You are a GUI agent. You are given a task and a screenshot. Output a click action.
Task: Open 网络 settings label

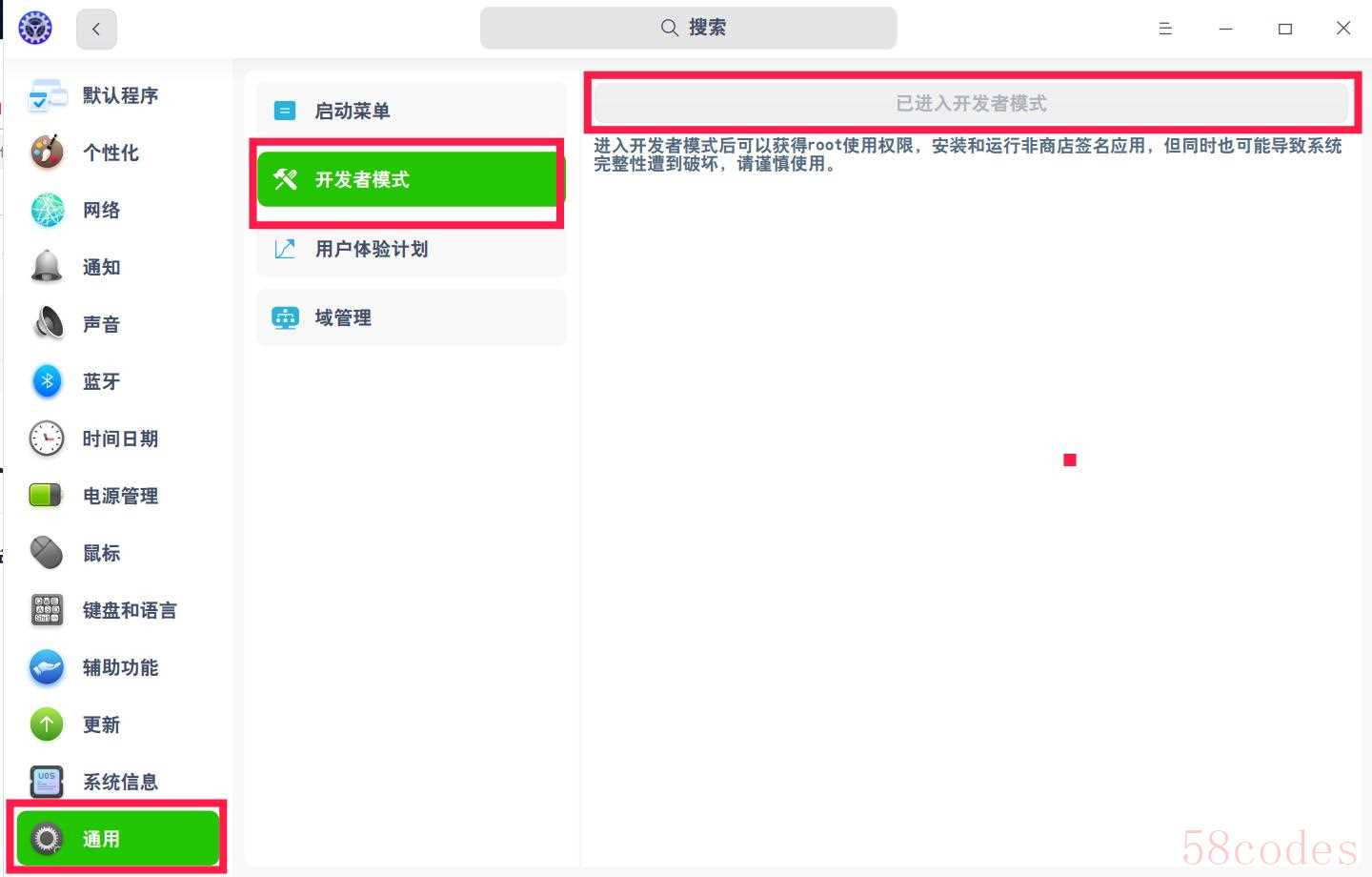pos(101,210)
